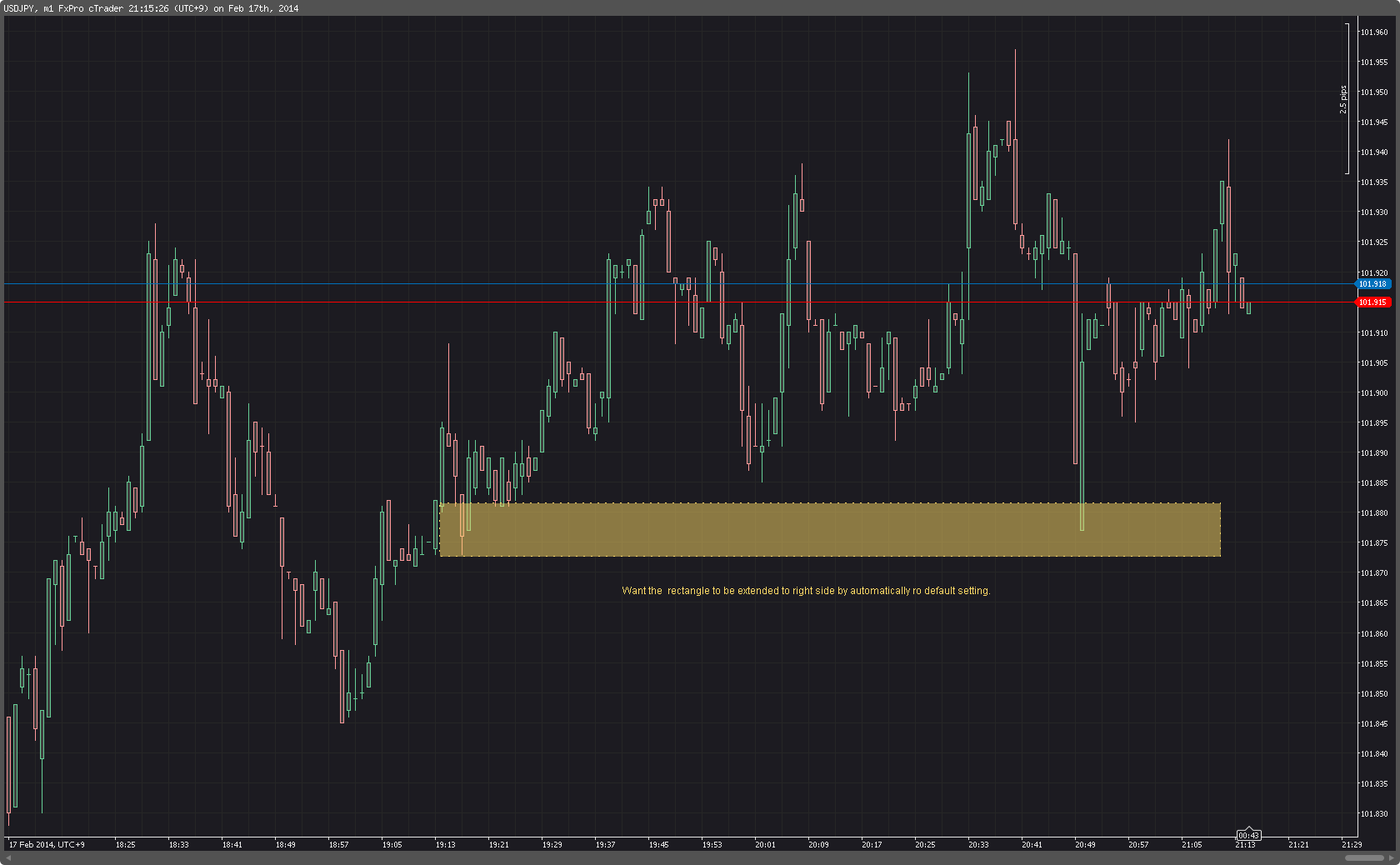Click the 20:17 time axis label
This screenshot has width=1400, height=865.
point(872,845)
